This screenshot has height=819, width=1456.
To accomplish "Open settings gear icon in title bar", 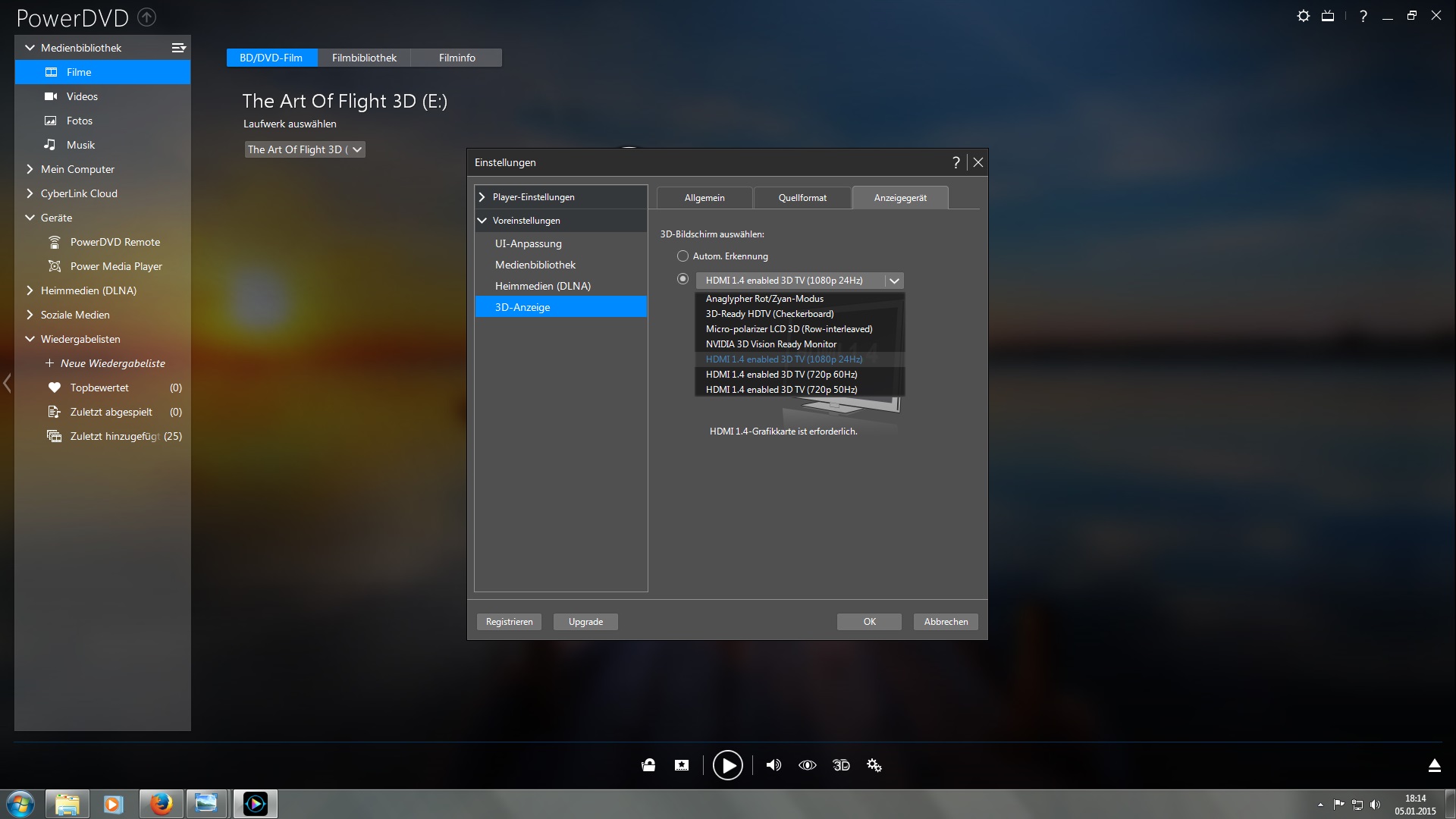I will 1303,16.
